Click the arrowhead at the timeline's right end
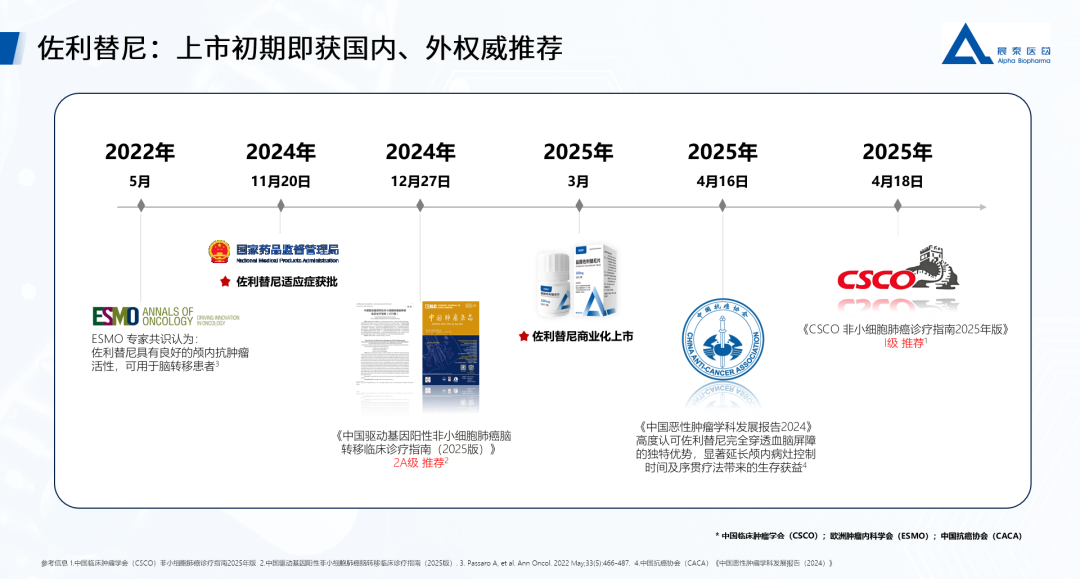 (983, 207)
